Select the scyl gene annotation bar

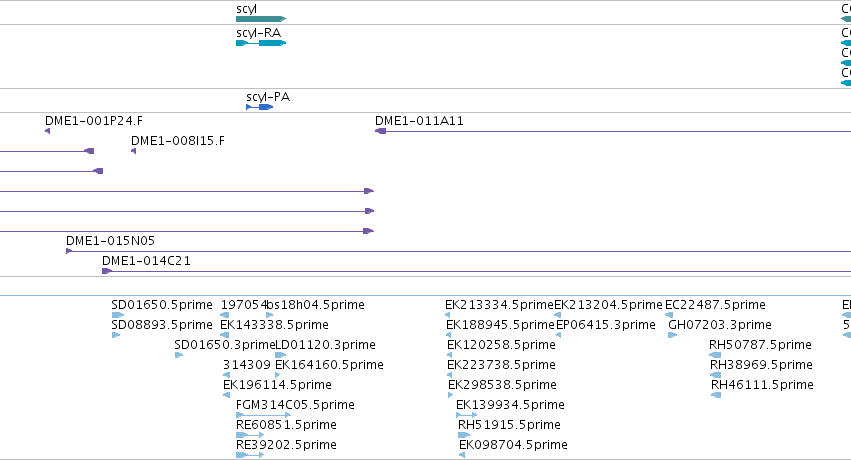pyautogui.click(x=261, y=19)
